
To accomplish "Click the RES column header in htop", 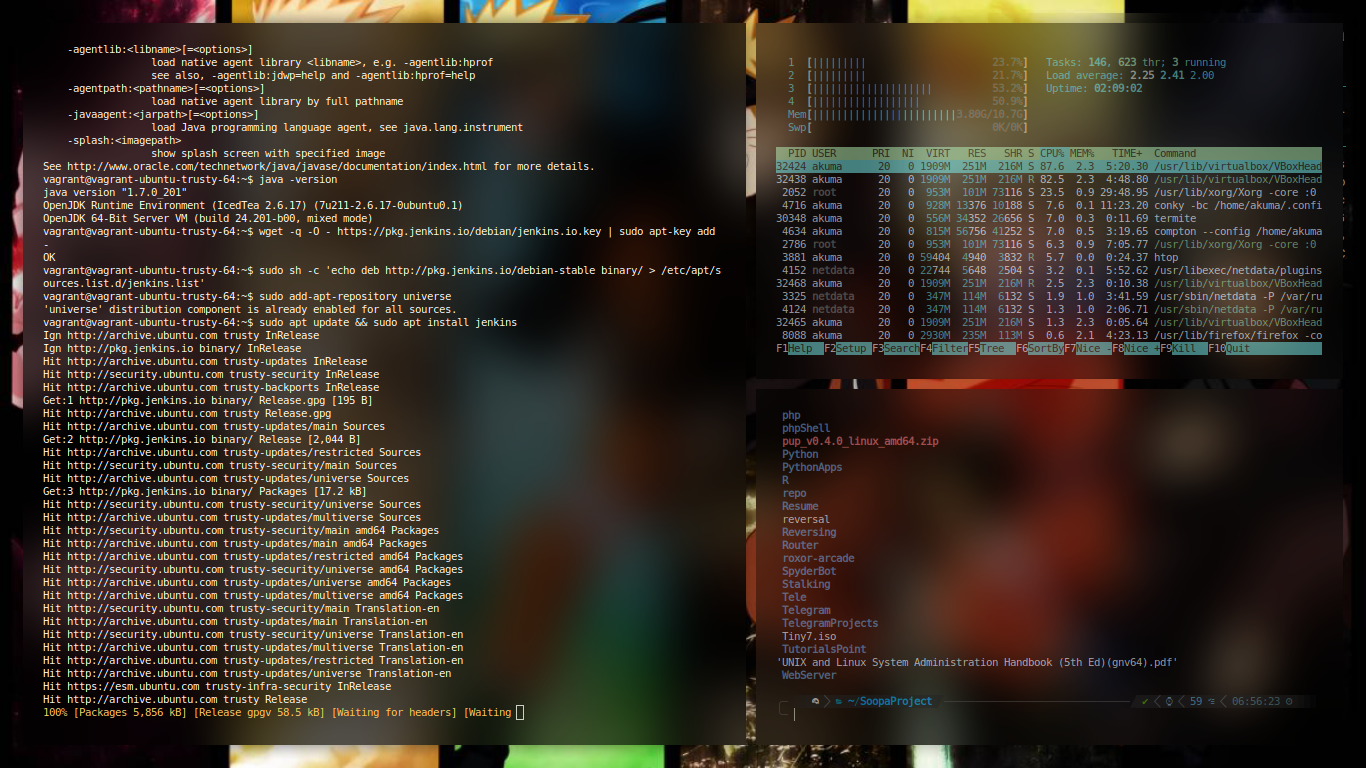I will (x=977, y=153).
